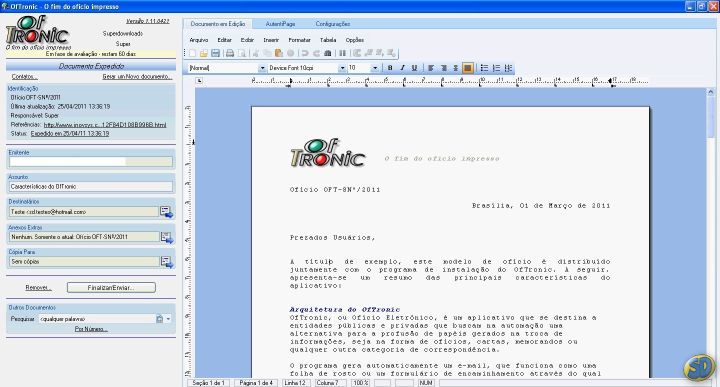The height and width of the screenshot is (387, 720).
Task: Open the Normal paragraph style dropdown
Action: 262,68
